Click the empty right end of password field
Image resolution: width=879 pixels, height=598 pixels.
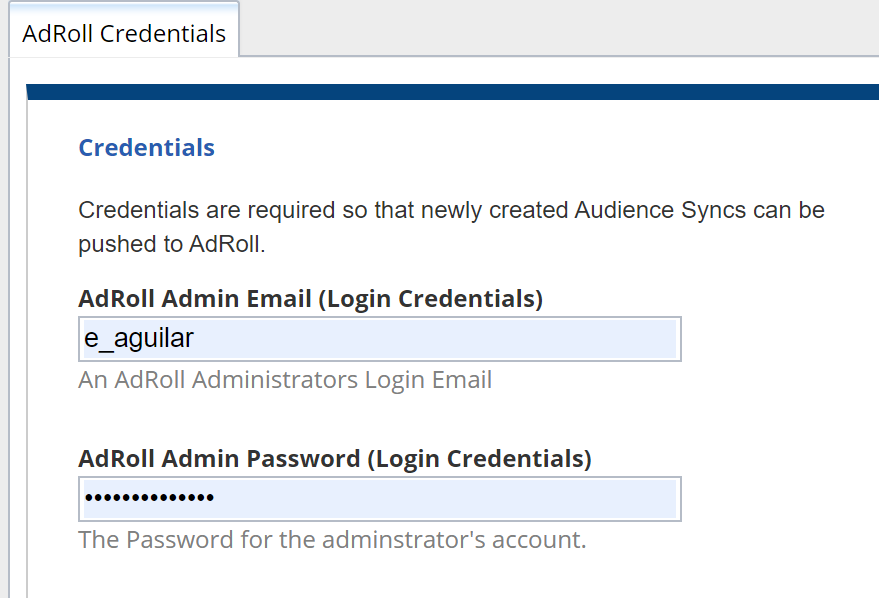click(x=620, y=499)
